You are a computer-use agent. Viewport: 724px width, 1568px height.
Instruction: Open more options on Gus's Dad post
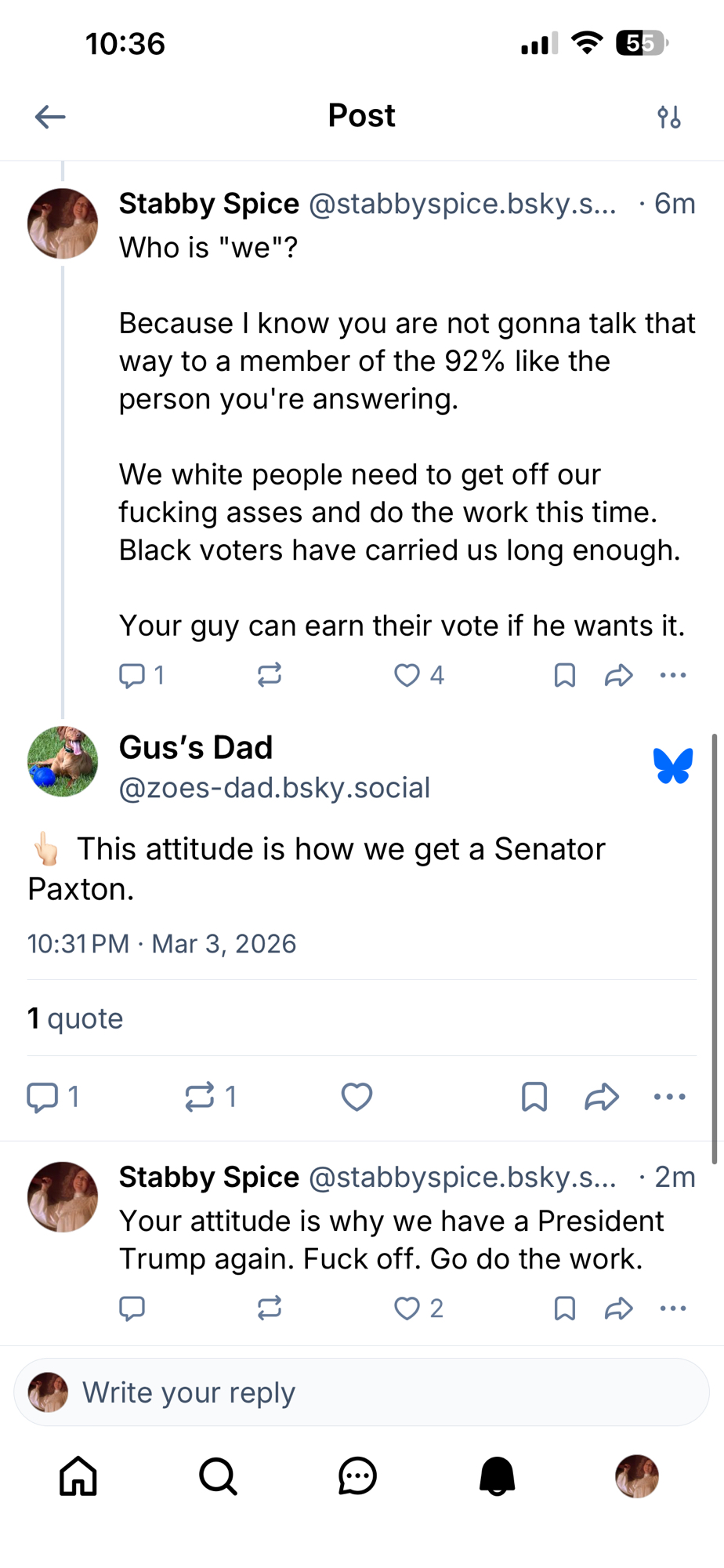coord(669,1097)
